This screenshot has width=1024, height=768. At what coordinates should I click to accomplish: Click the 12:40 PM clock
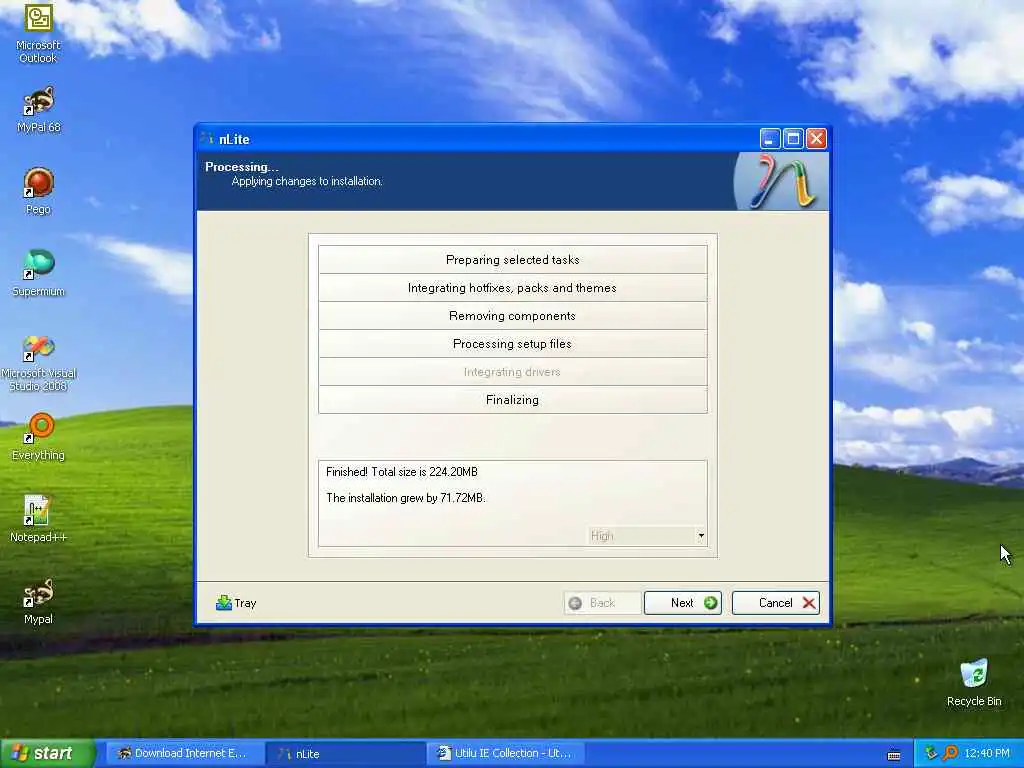[x=987, y=753]
